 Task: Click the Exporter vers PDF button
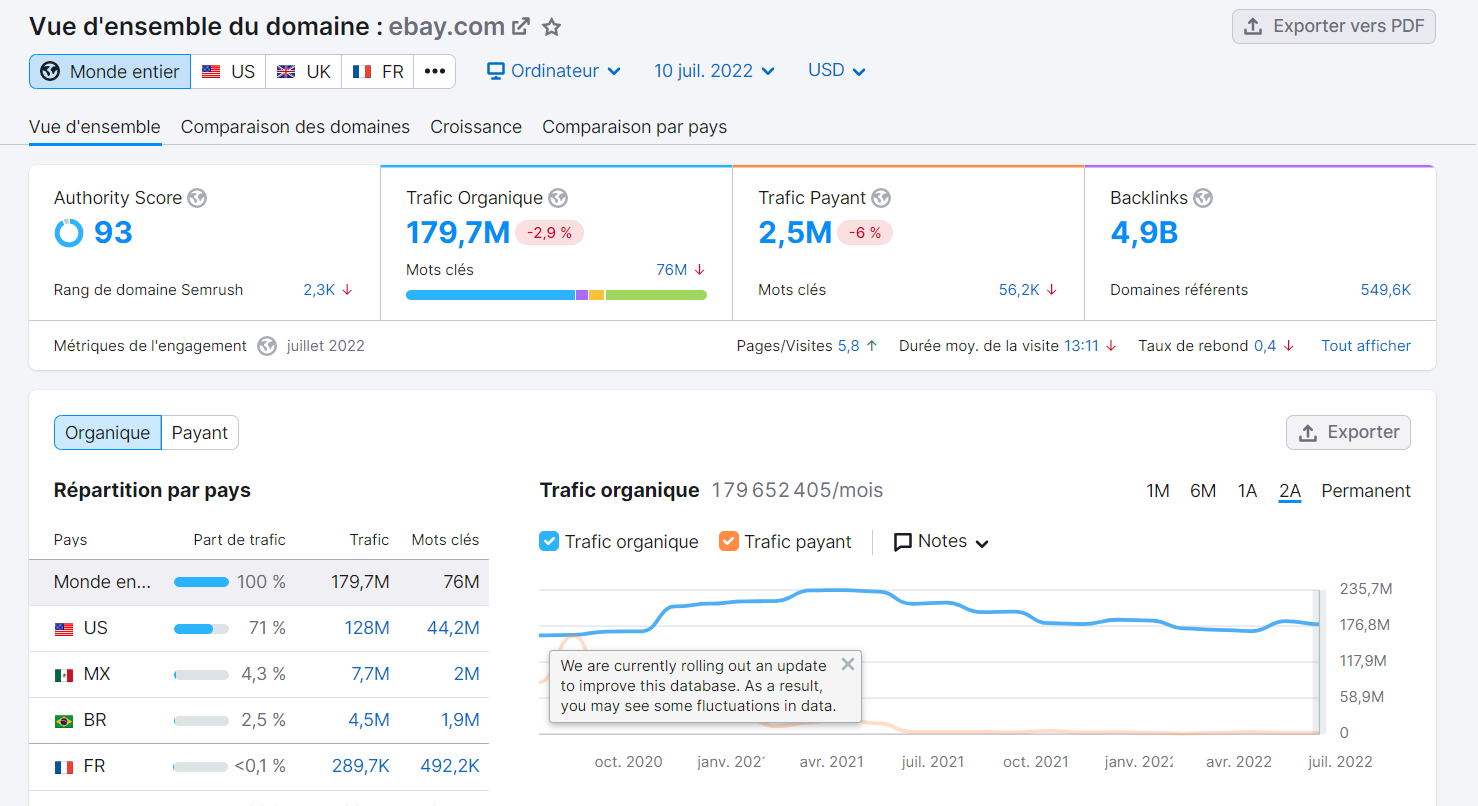[x=1333, y=26]
